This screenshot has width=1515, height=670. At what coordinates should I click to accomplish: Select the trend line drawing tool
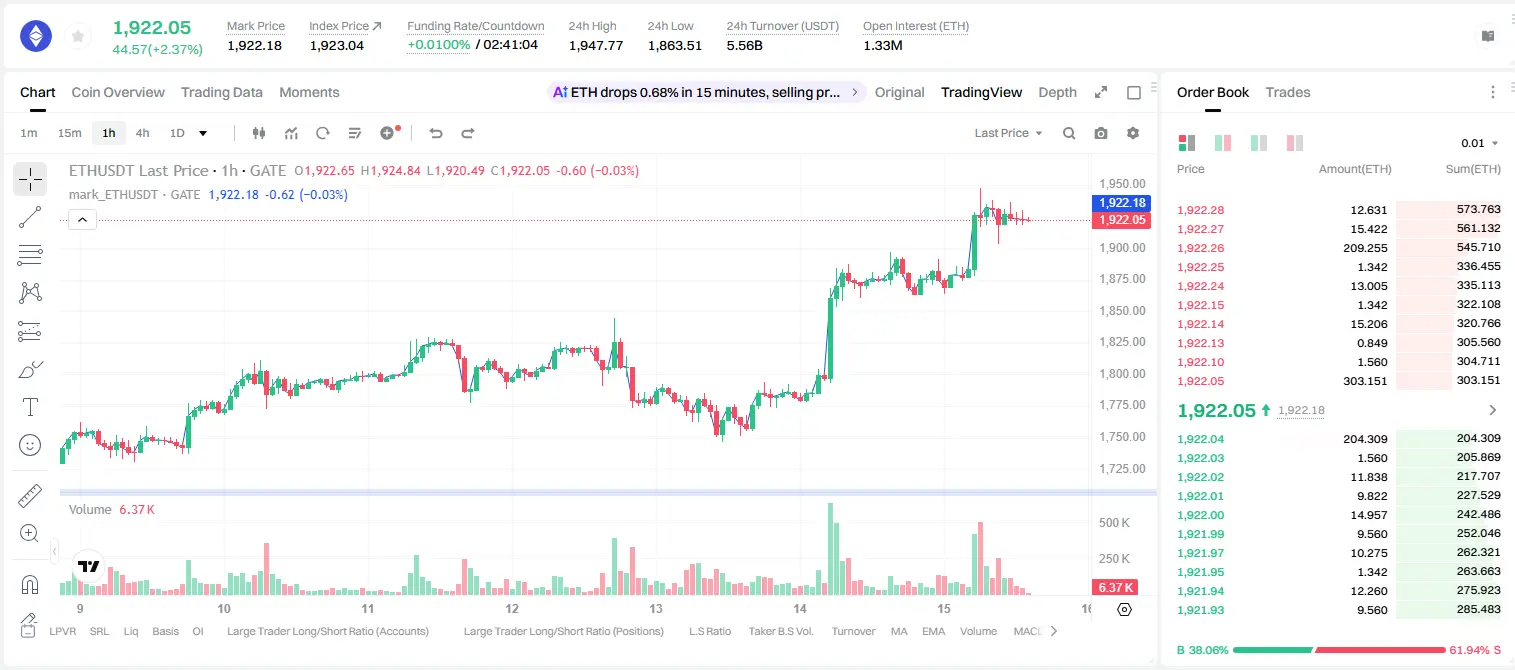30,217
